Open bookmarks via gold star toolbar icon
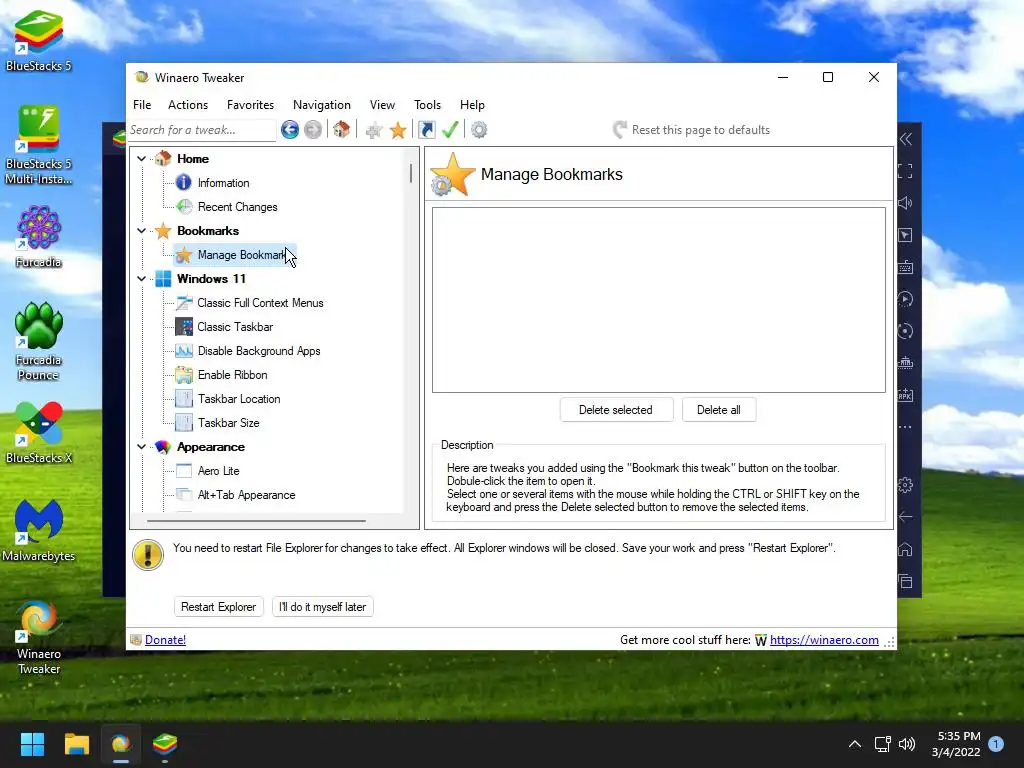This screenshot has width=1024, height=768. pyautogui.click(x=398, y=130)
